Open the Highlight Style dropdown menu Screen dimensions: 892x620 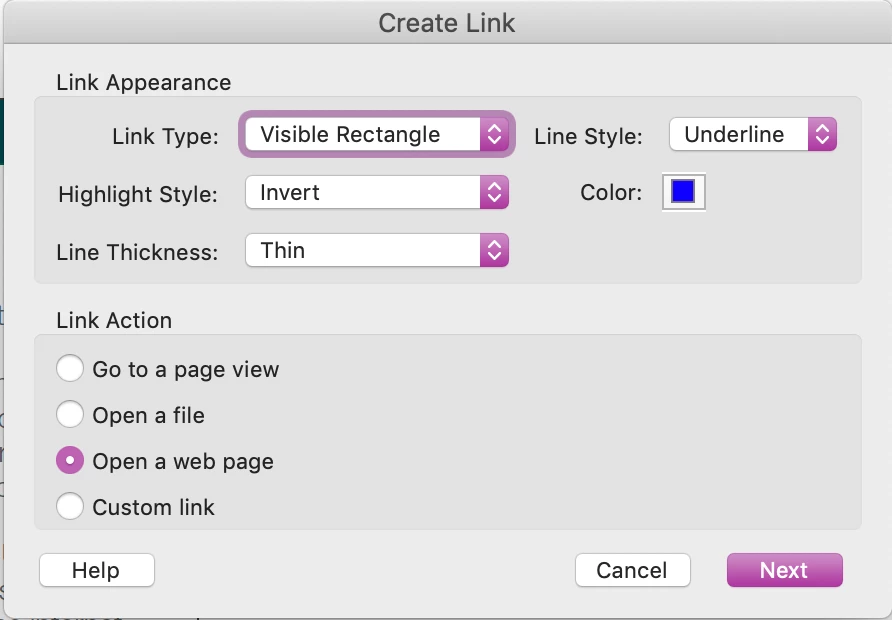click(x=376, y=193)
